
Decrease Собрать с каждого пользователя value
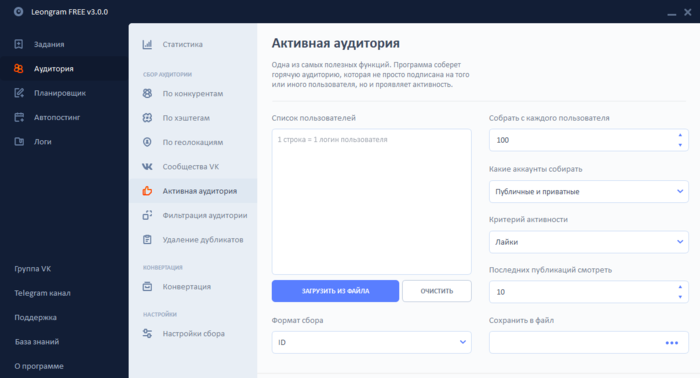(680, 145)
